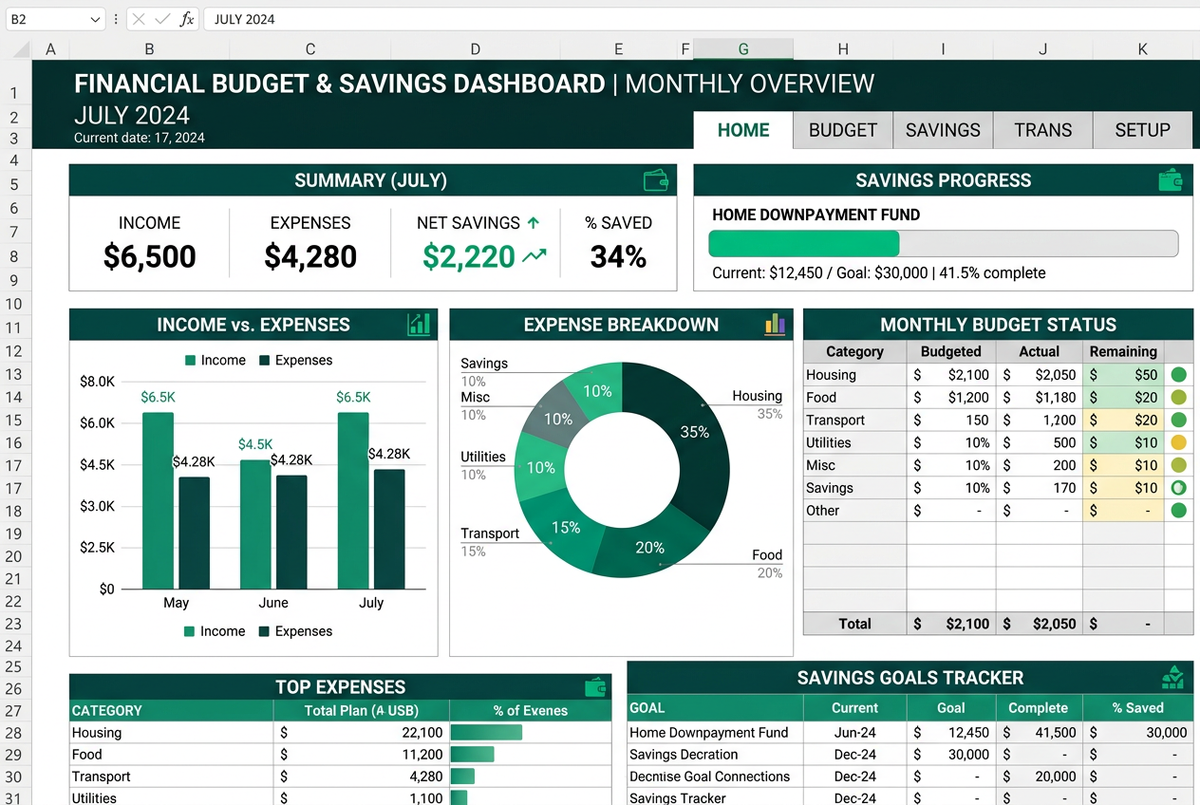Click the confirm checkmark in formula bar

(x=163, y=19)
